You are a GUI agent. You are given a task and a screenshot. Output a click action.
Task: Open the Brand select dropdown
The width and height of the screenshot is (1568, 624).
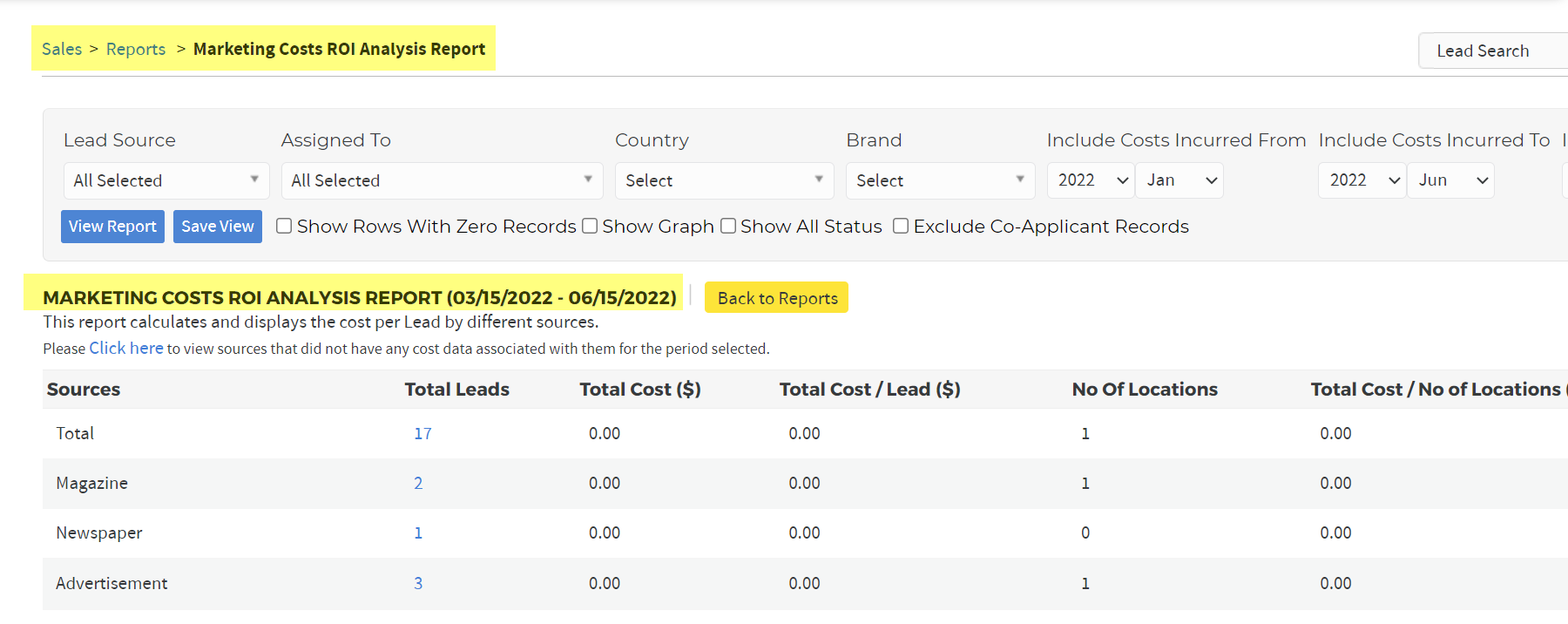[x=940, y=180]
